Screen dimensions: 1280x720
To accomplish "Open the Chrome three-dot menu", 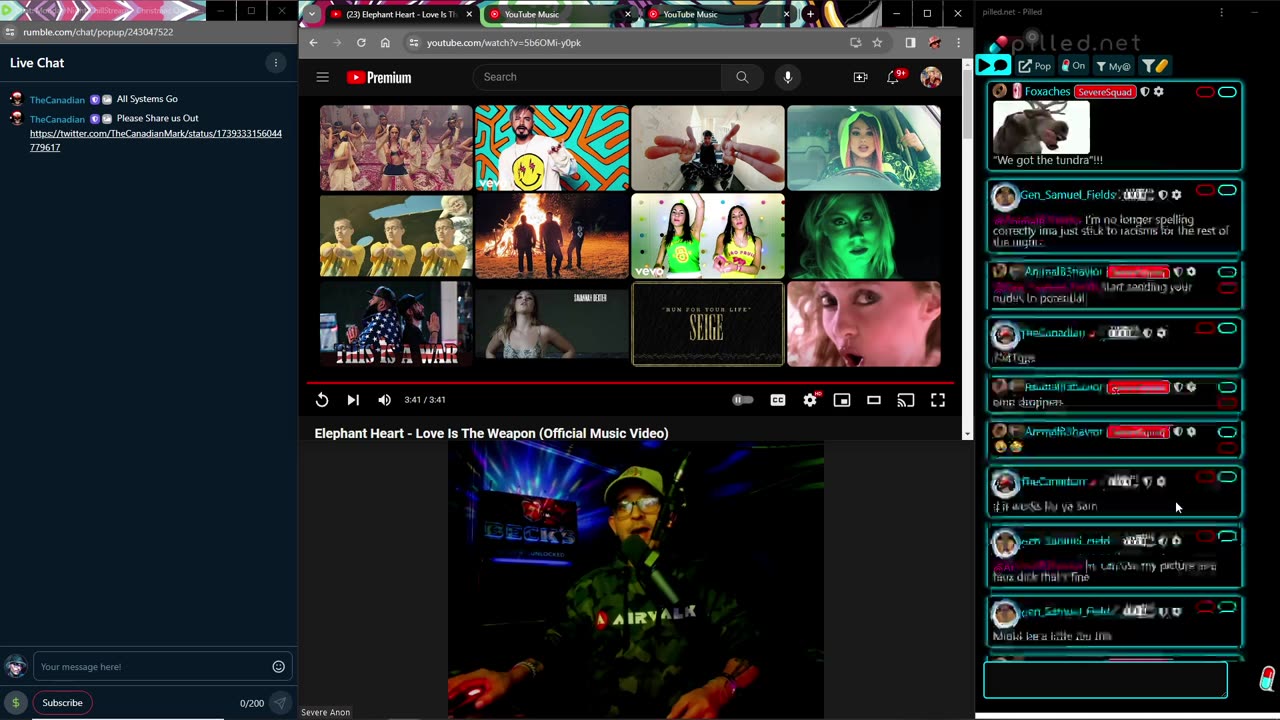I will 958,43.
